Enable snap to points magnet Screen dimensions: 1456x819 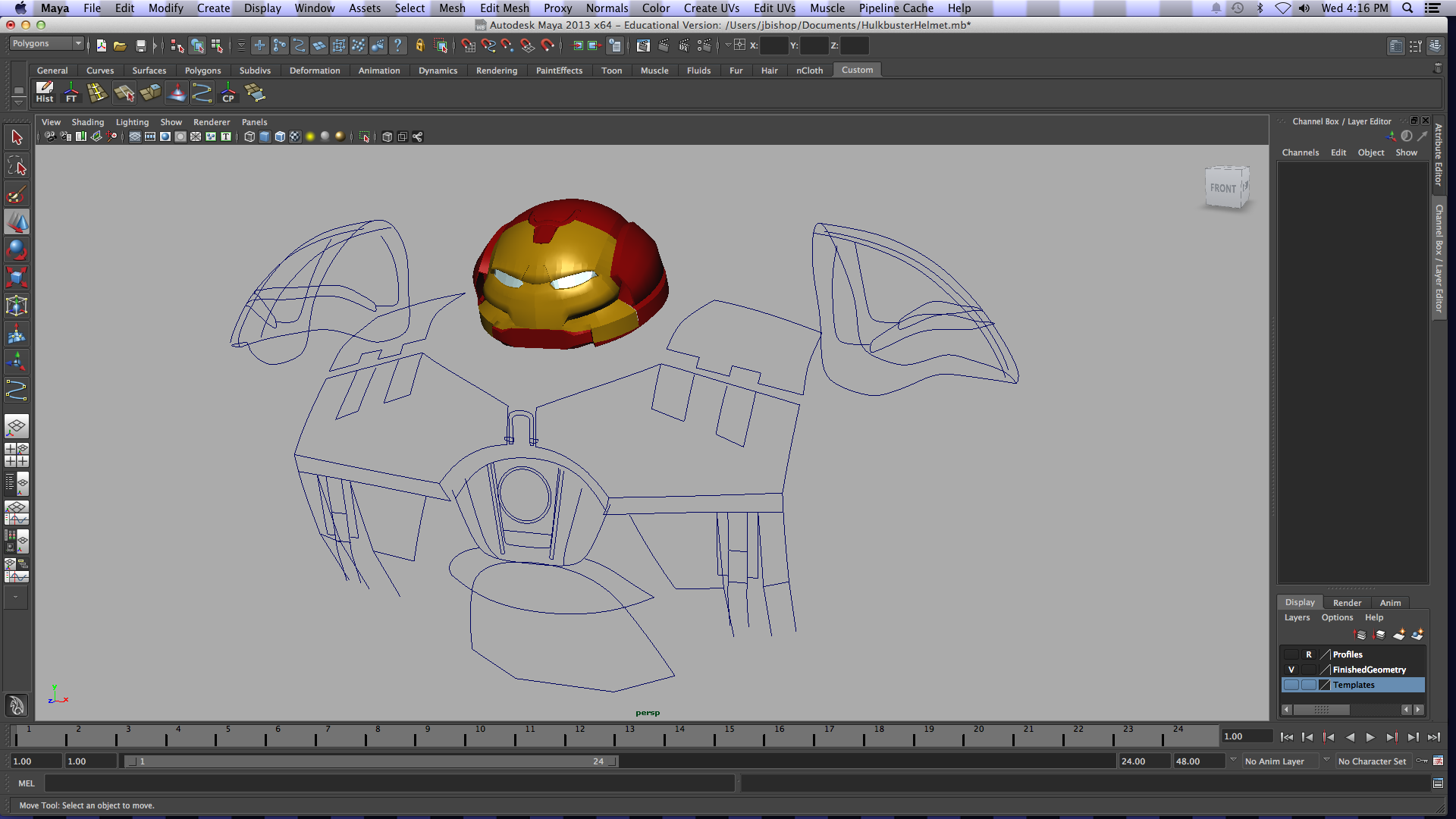[x=507, y=45]
